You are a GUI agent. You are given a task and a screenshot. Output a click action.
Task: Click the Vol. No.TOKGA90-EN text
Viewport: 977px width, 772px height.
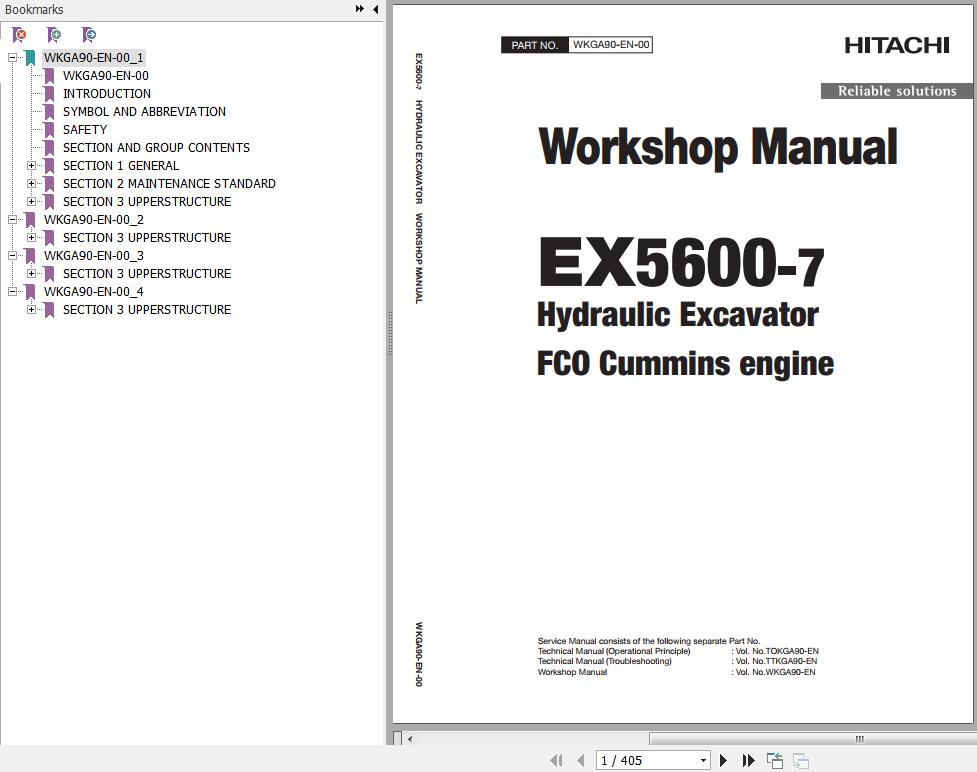point(777,651)
